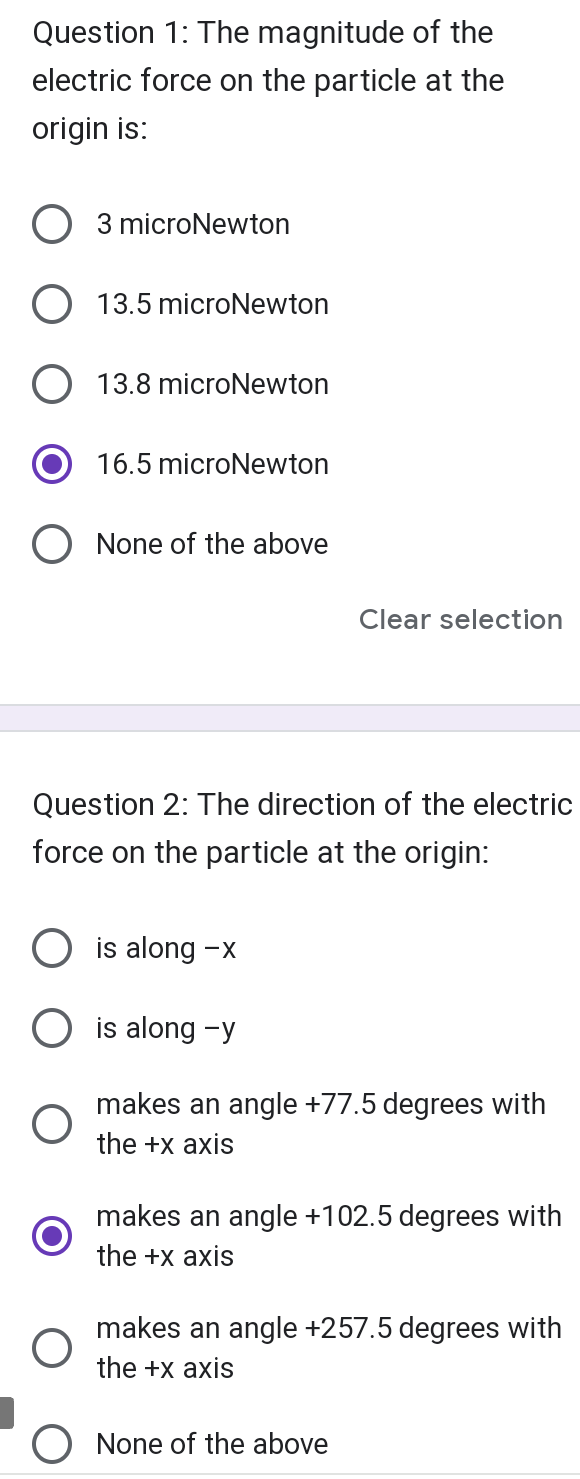Click the divider area between the two questions
Image resolution: width=580 pixels, height=1479 pixels.
tap(290, 717)
